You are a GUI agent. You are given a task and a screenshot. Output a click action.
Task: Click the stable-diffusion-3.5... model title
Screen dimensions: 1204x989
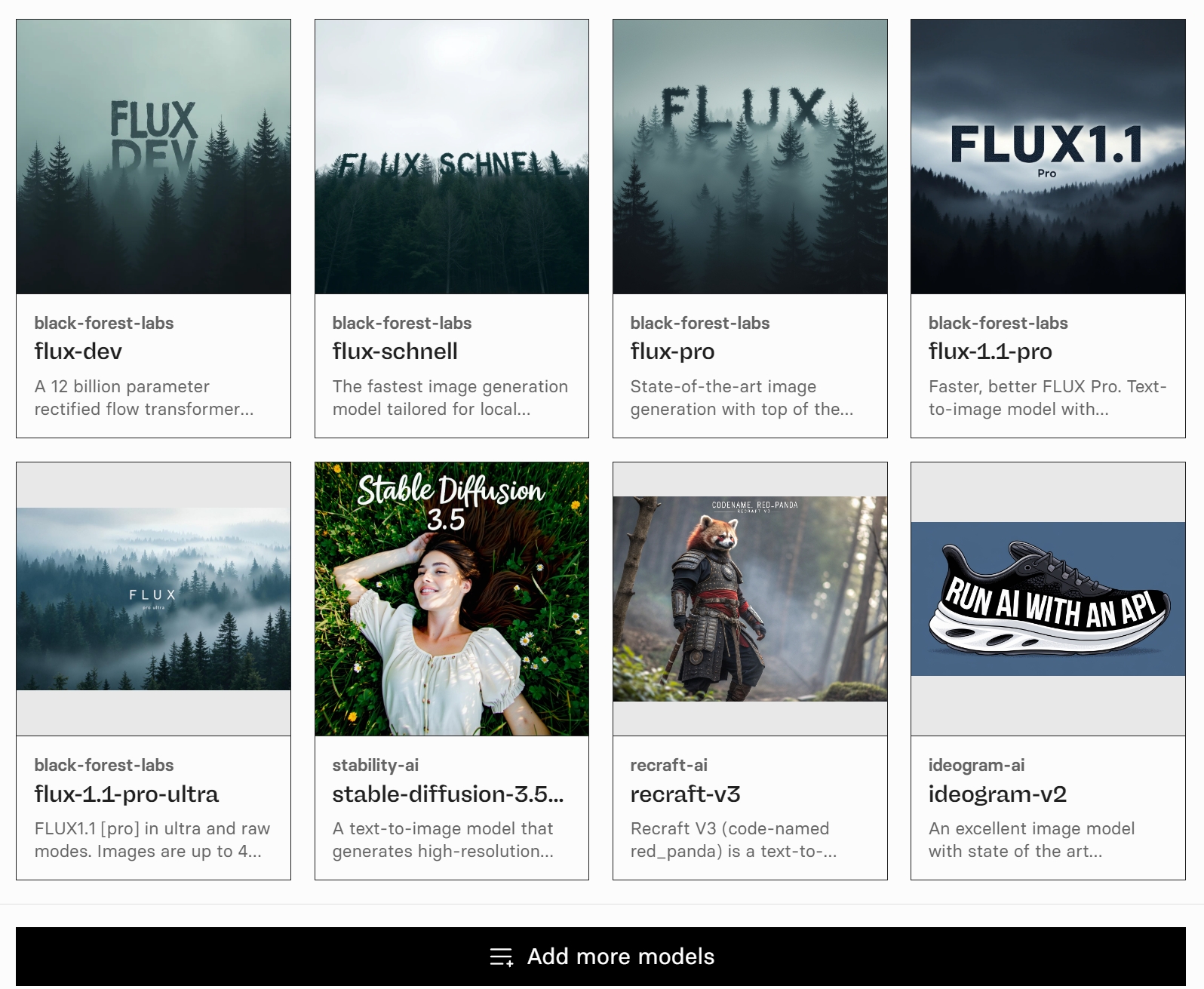coord(448,794)
